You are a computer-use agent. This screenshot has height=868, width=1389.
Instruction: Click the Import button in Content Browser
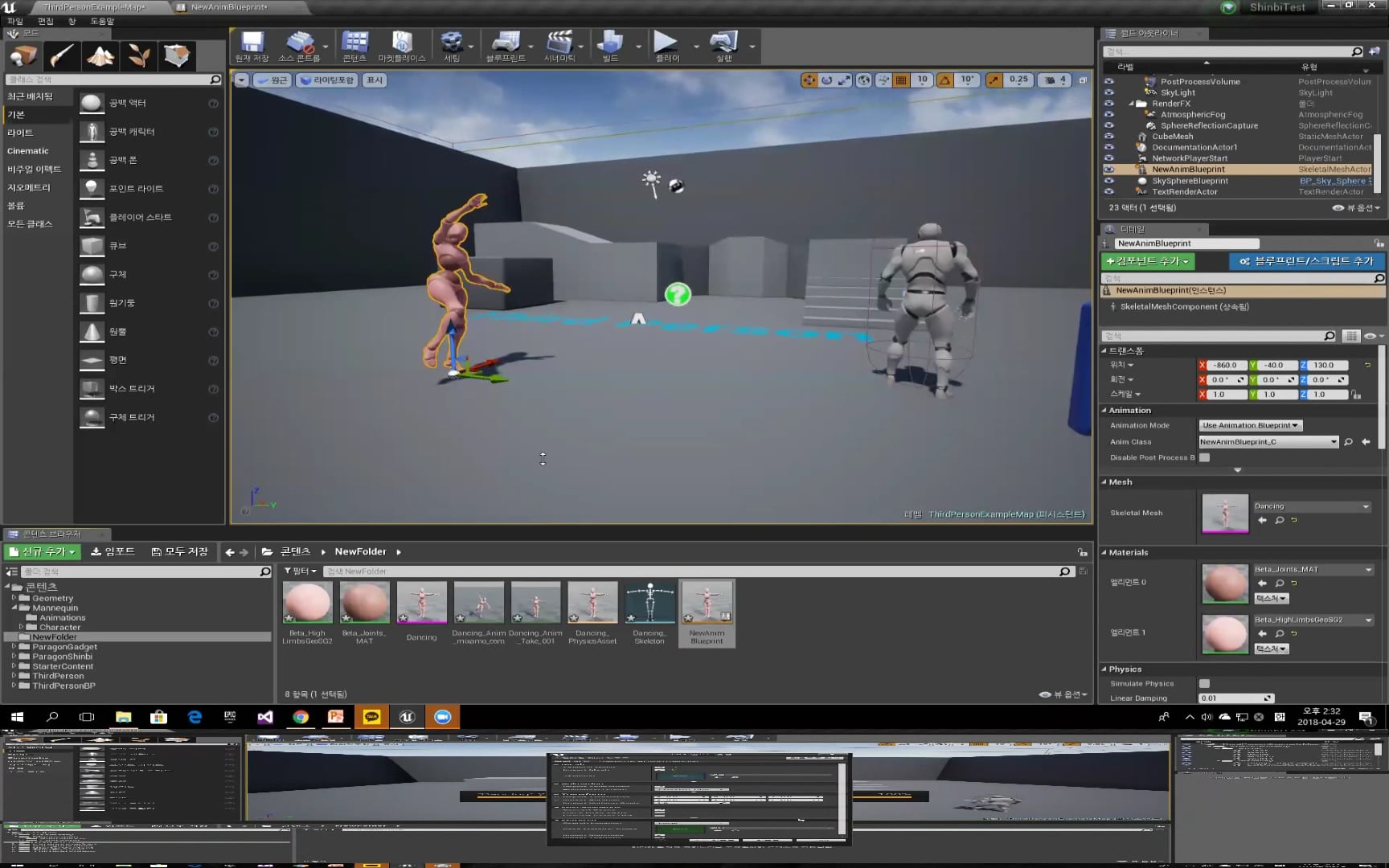pos(113,551)
